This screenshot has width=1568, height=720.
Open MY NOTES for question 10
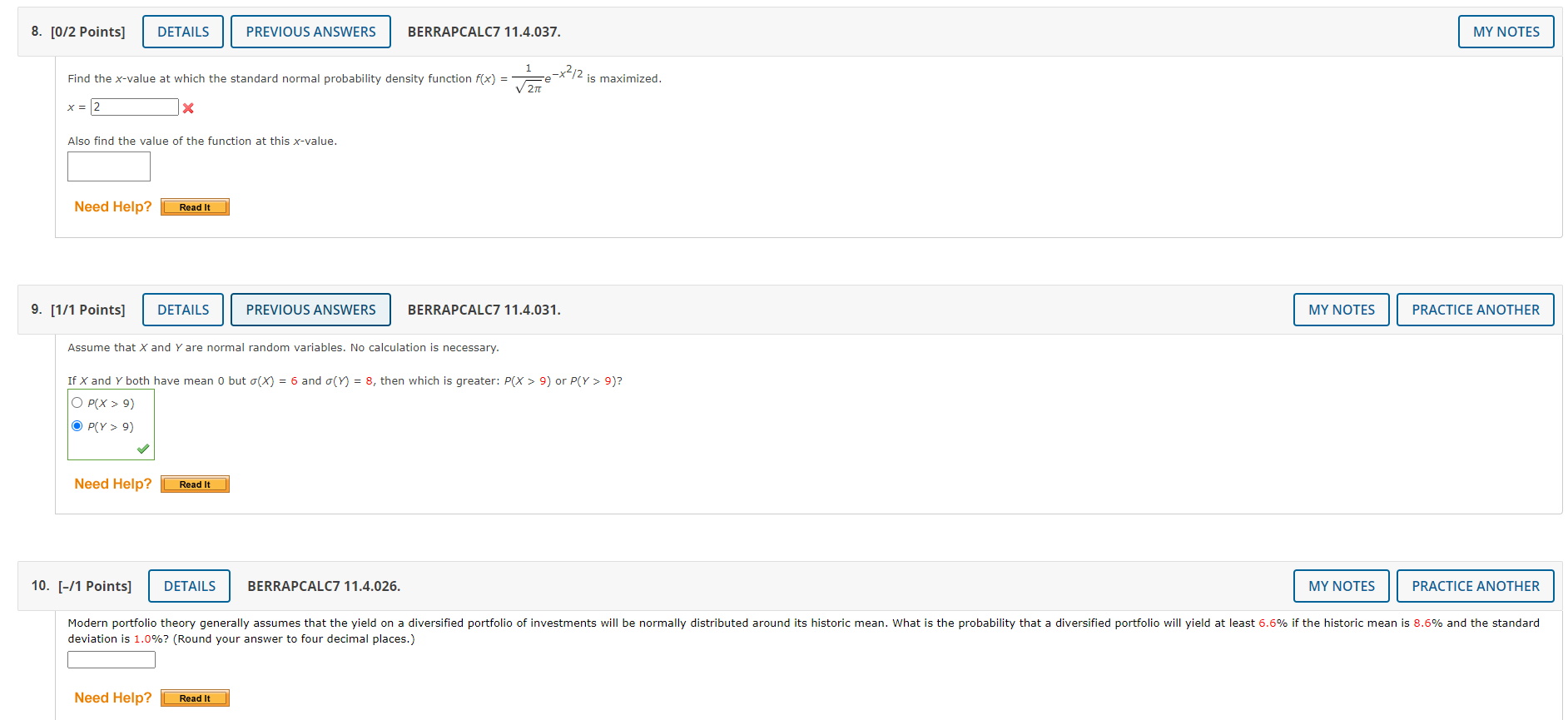click(x=1342, y=586)
